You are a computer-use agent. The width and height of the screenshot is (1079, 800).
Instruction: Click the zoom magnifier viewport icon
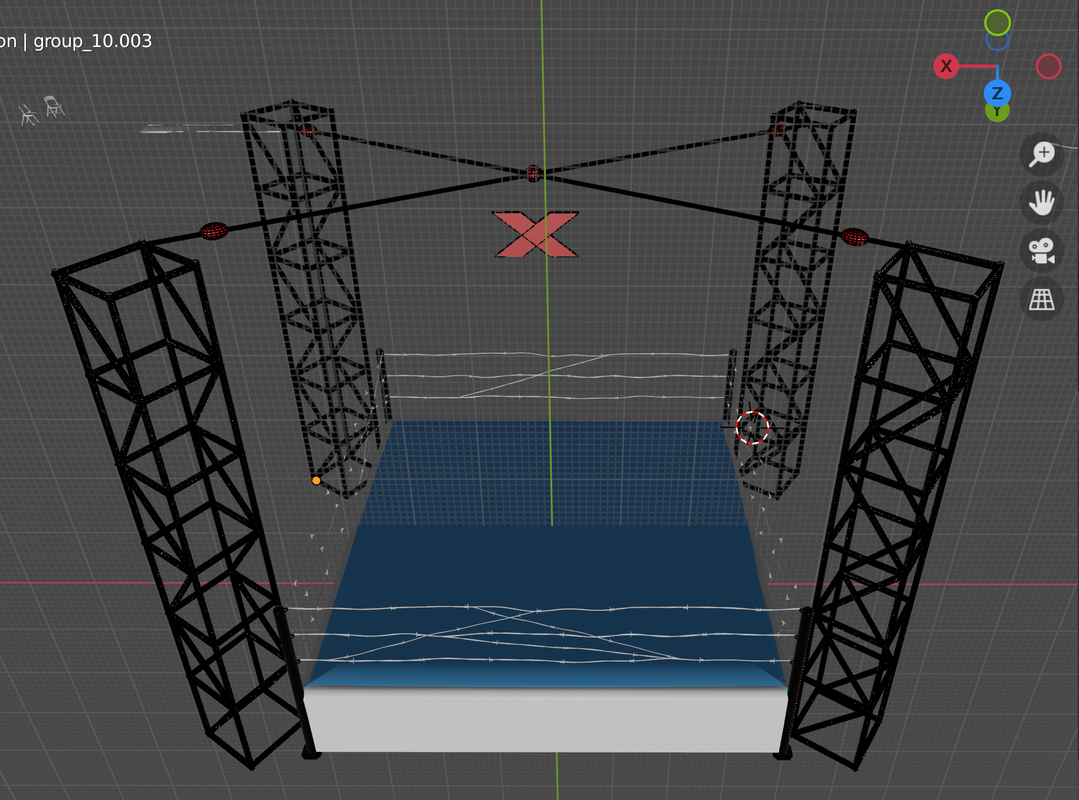1042,153
